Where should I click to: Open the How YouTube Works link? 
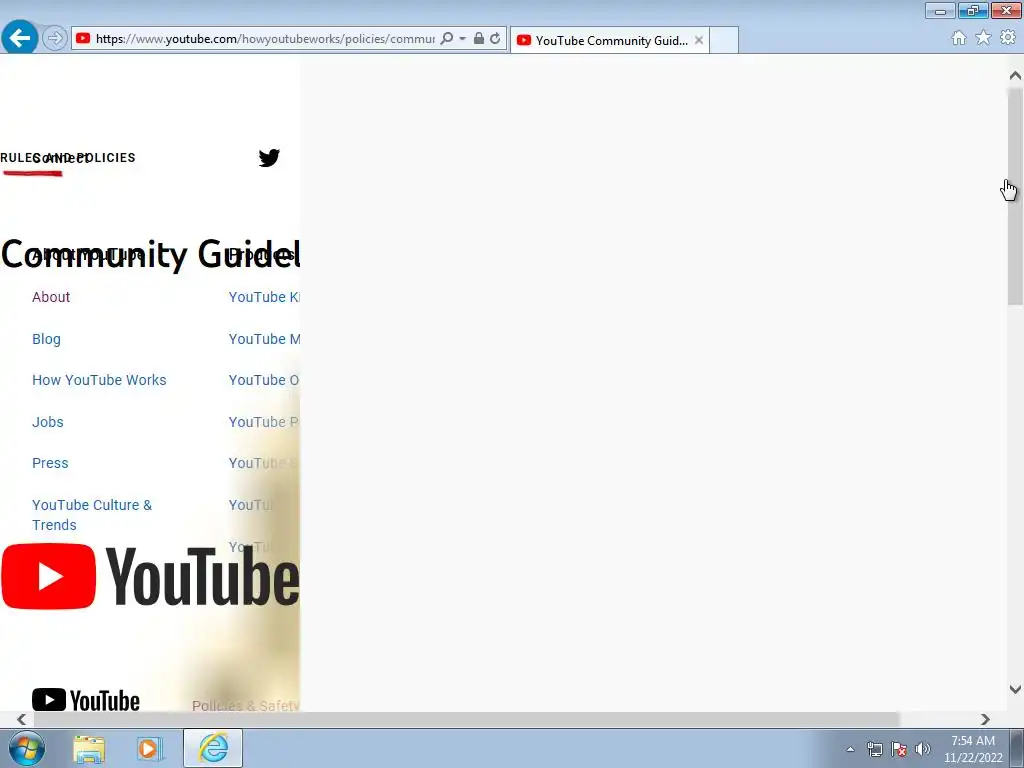99,380
